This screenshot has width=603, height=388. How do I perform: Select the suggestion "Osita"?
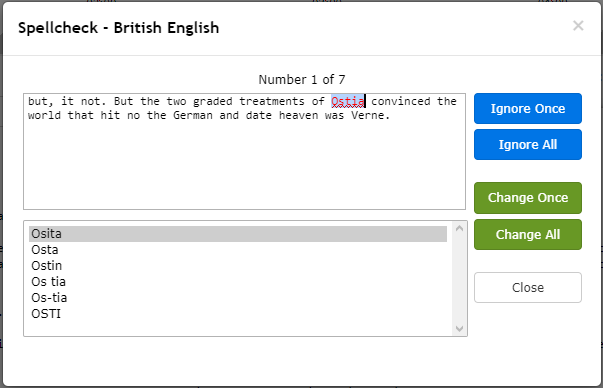click(x=238, y=234)
